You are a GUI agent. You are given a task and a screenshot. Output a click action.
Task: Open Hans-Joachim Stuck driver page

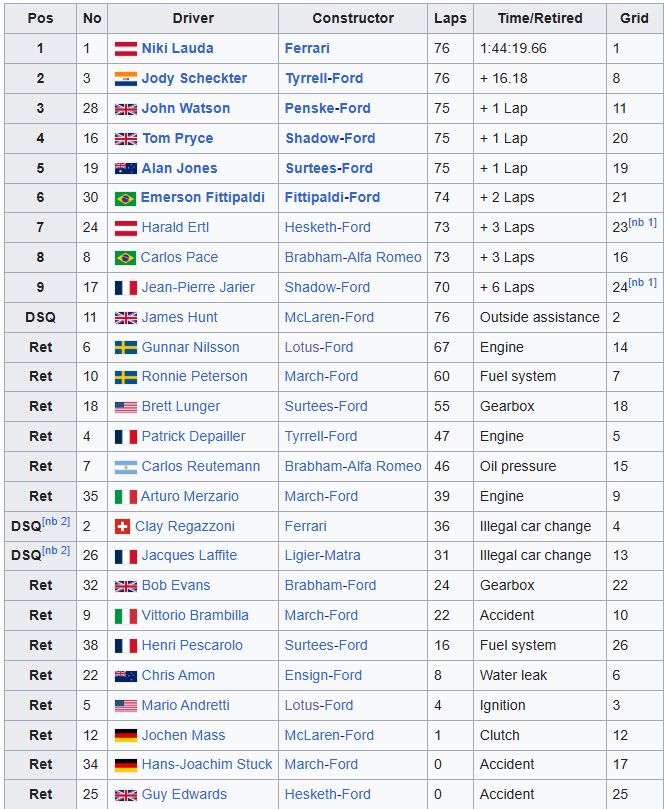[x=206, y=765]
